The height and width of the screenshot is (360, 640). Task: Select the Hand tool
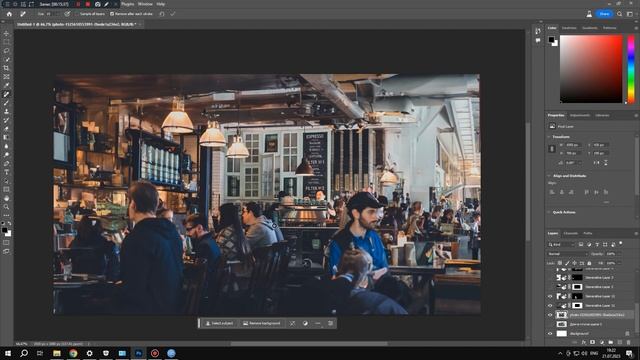coord(6,198)
